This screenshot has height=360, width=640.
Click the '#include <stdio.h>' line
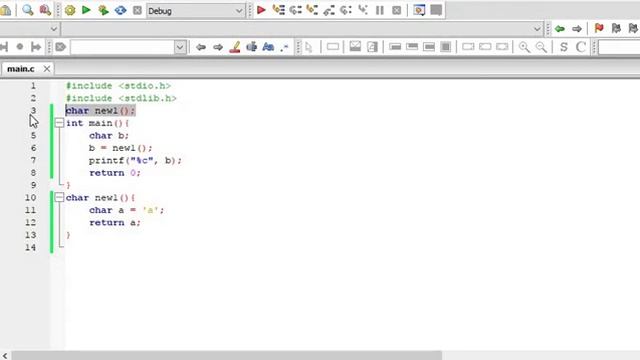click(118, 86)
